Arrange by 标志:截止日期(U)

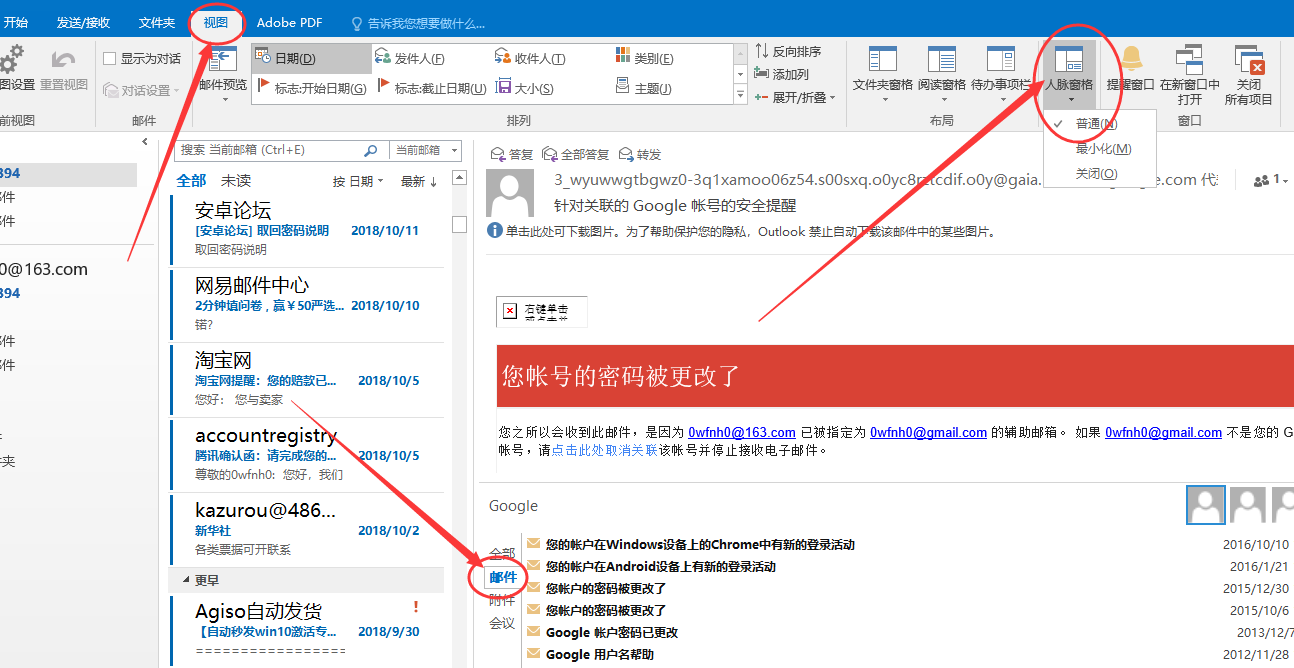[432, 88]
